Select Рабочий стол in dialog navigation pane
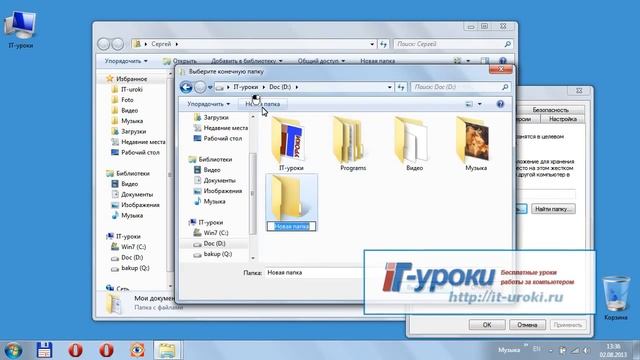Viewport: 640px width, 360px height. 218,138
